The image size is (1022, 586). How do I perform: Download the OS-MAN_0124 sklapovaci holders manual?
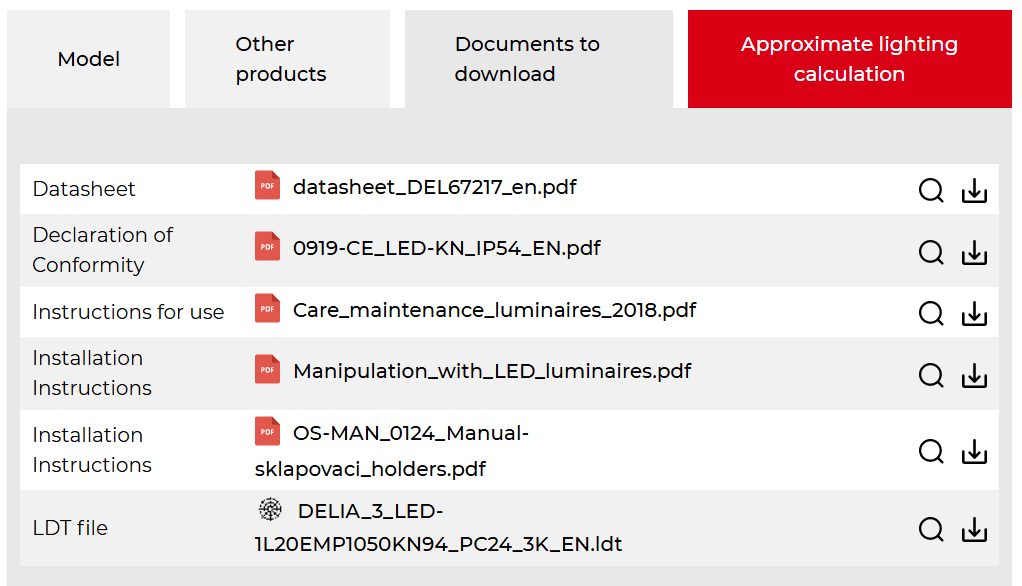point(974,451)
